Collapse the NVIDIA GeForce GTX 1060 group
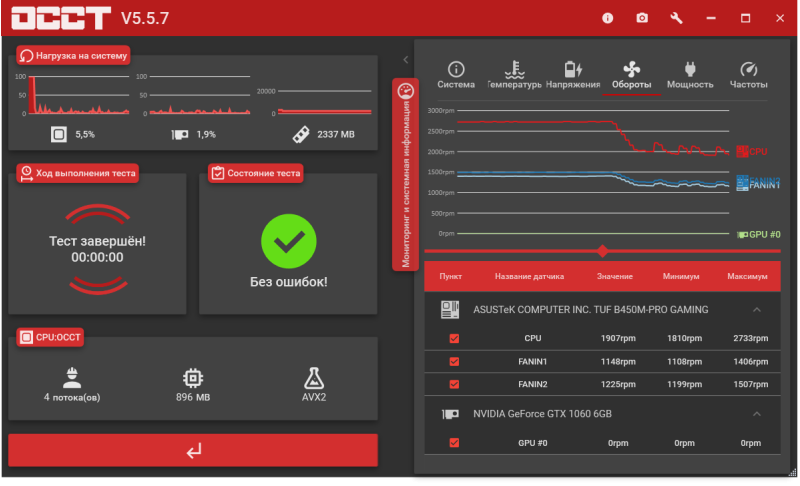This screenshot has height=486, width=800. pos(757,414)
